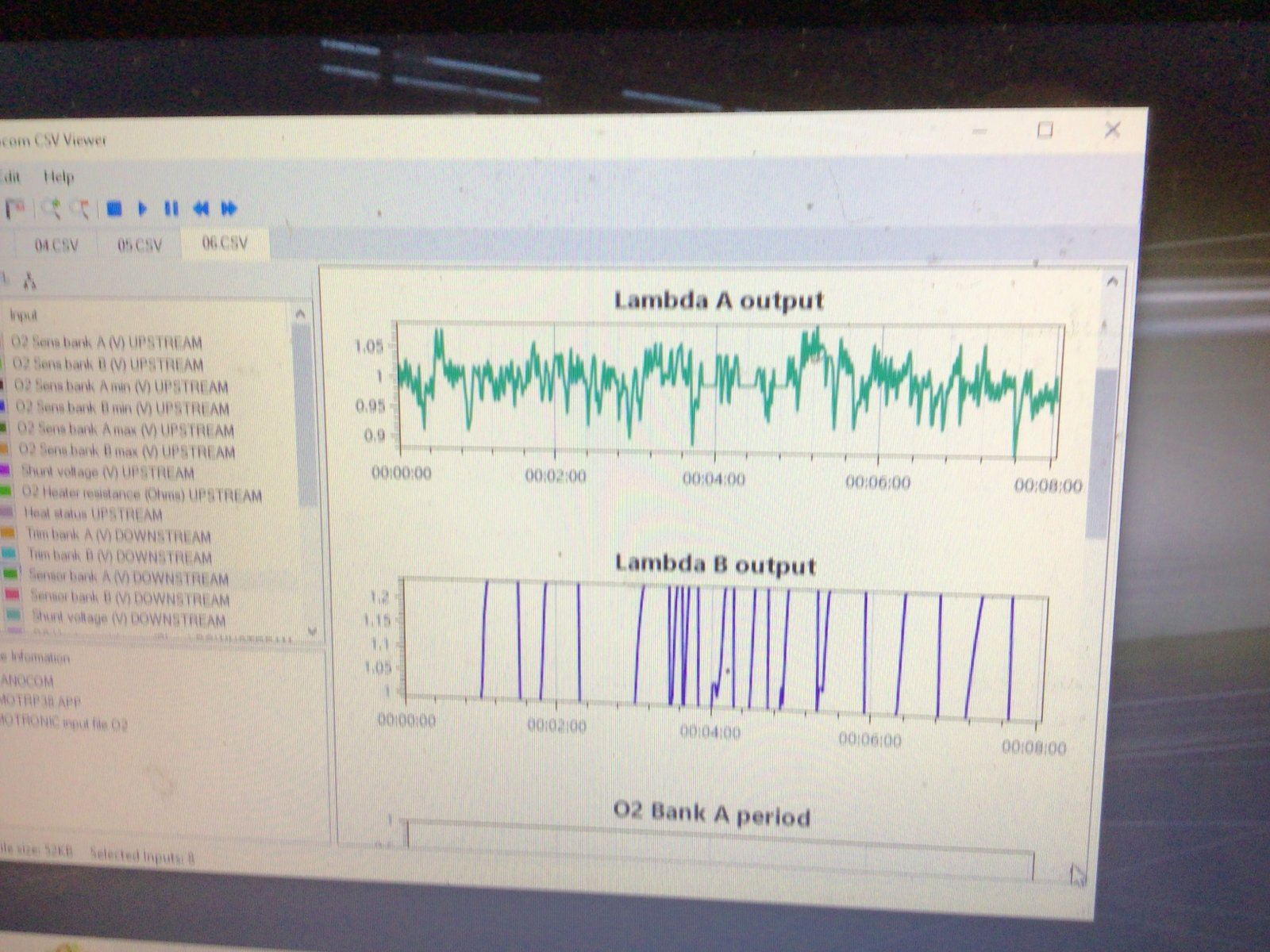
Task: Select 'O2 Sens bank A max (V) UPSTREAM'
Action: point(125,429)
